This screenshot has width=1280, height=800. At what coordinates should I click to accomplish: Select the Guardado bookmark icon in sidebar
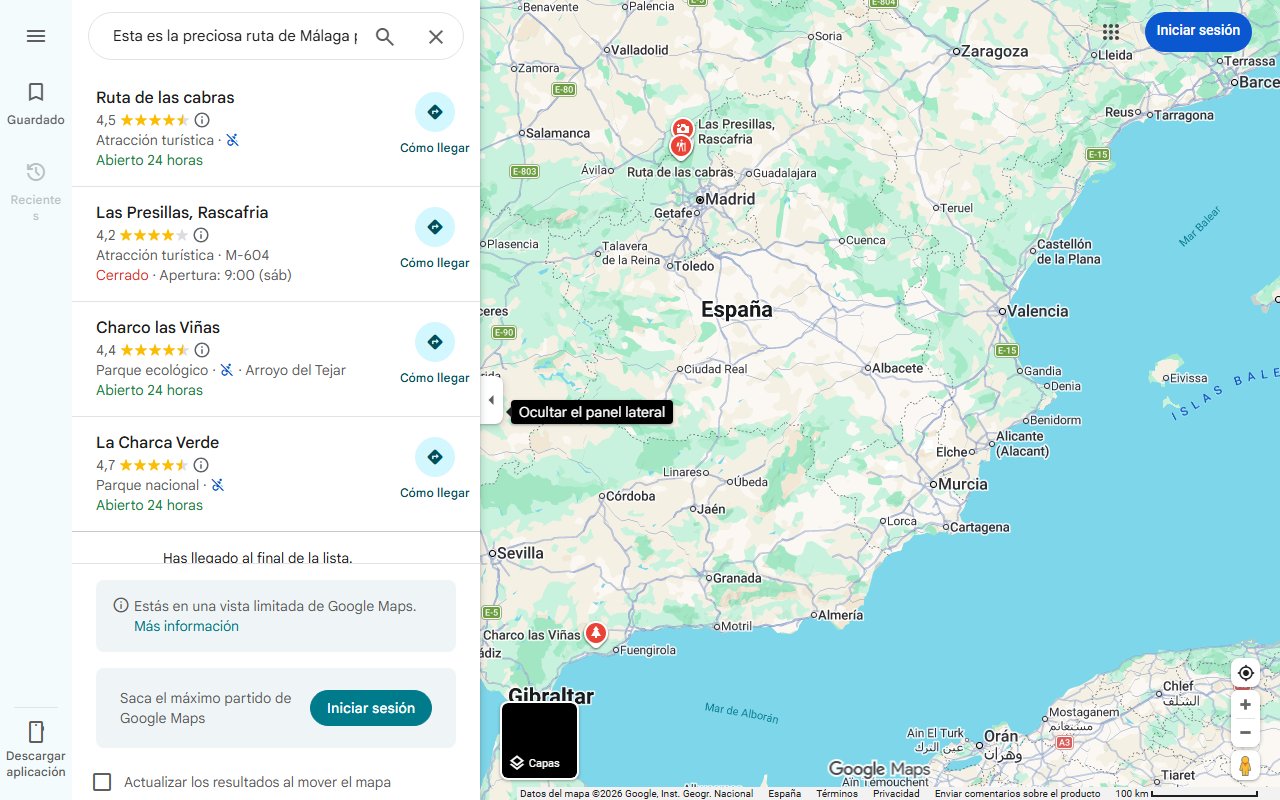pos(36,91)
